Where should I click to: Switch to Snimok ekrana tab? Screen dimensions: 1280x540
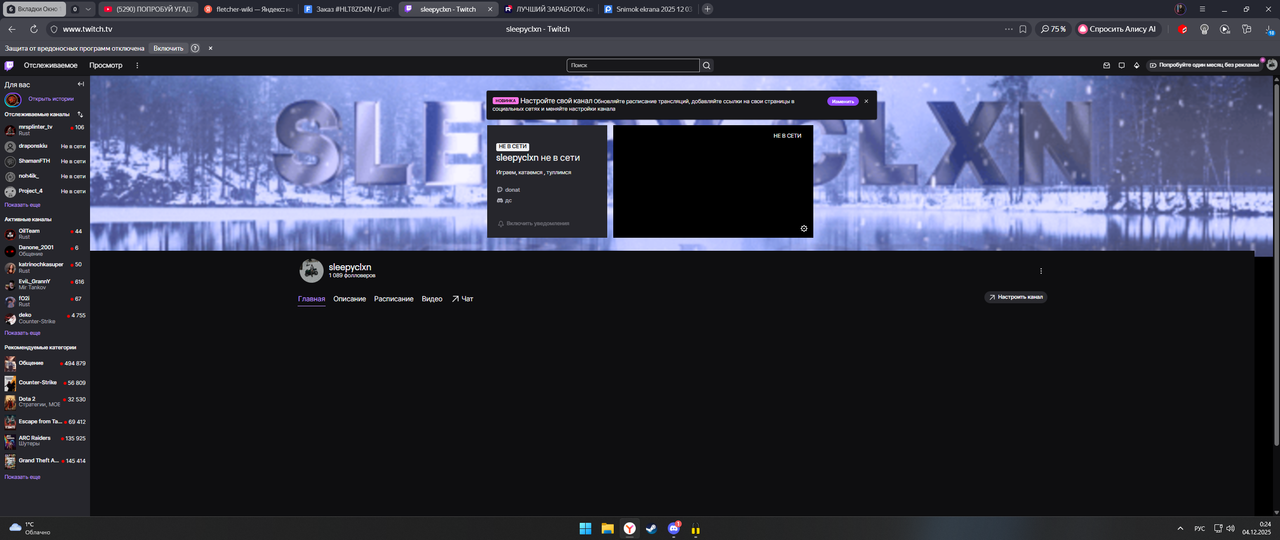(648, 9)
